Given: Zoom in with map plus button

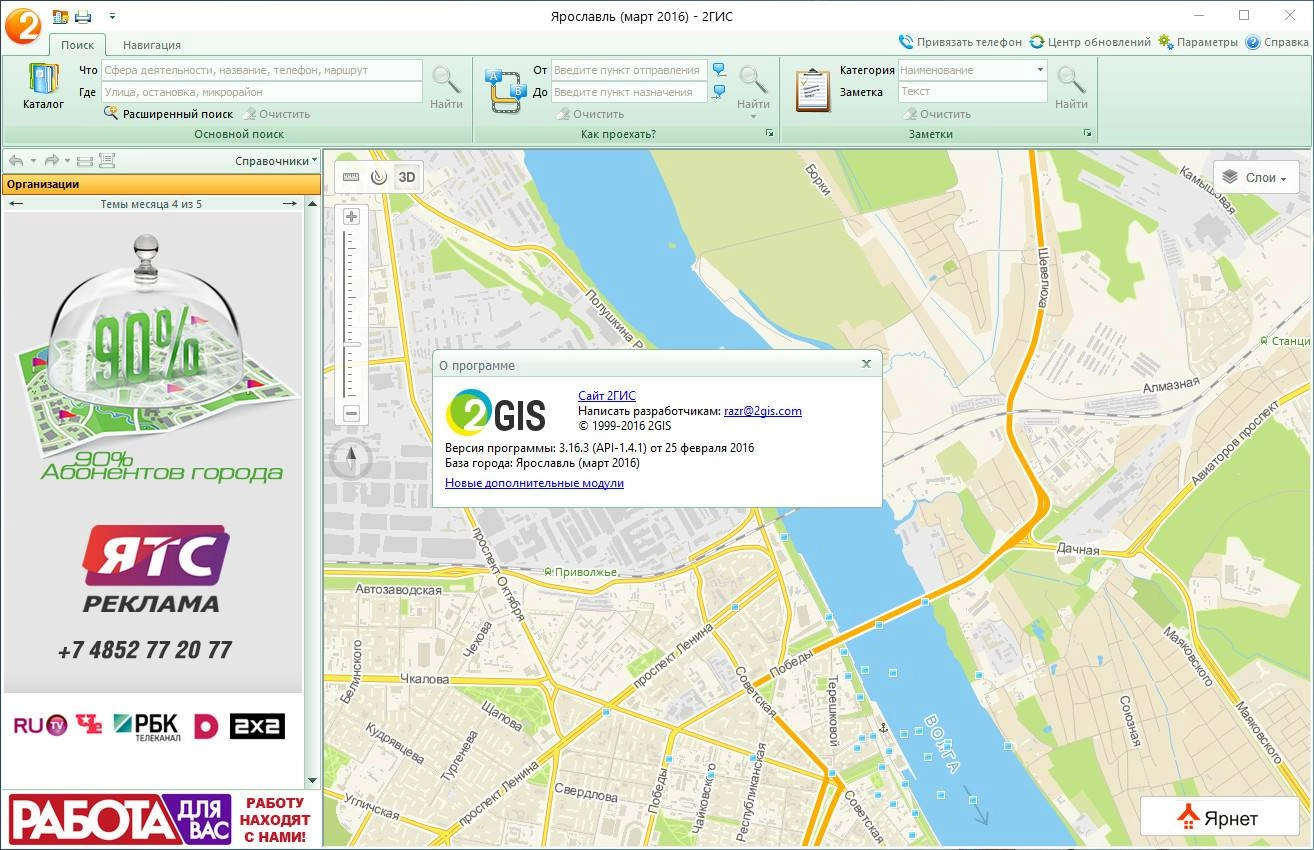Looking at the screenshot, I should [351, 217].
